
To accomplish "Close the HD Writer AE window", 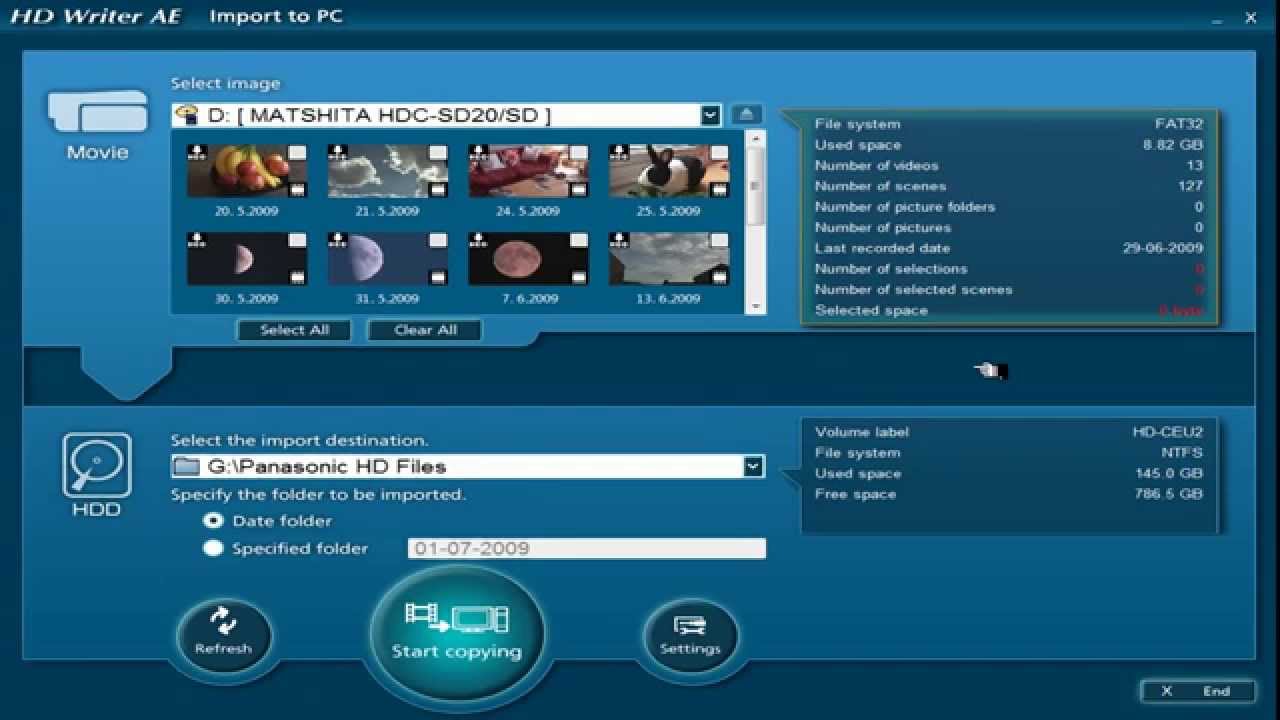I will click(x=1251, y=17).
